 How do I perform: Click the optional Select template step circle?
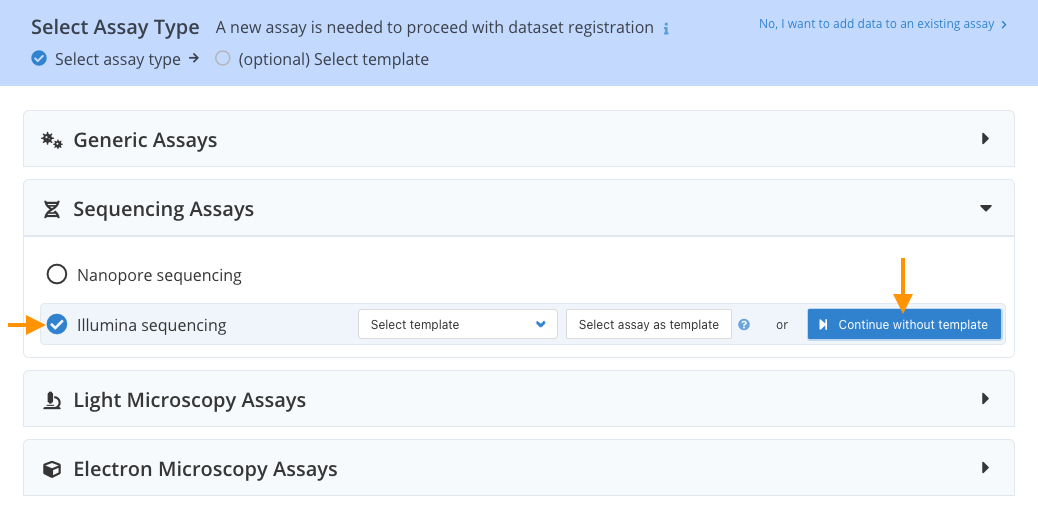(x=222, y=58)
